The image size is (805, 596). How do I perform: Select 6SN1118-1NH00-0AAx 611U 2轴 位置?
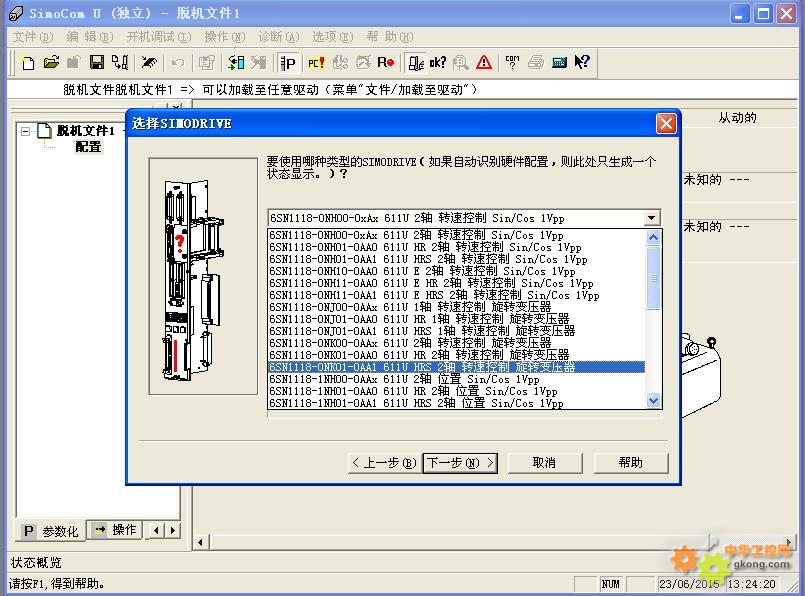point(456,379)
